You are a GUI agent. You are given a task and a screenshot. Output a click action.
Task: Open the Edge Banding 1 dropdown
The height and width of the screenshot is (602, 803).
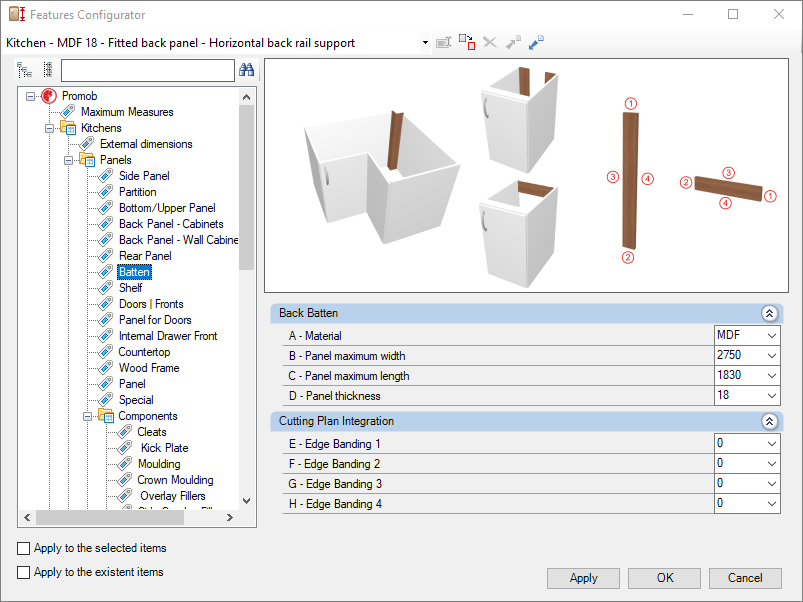(x=772, y=444)
